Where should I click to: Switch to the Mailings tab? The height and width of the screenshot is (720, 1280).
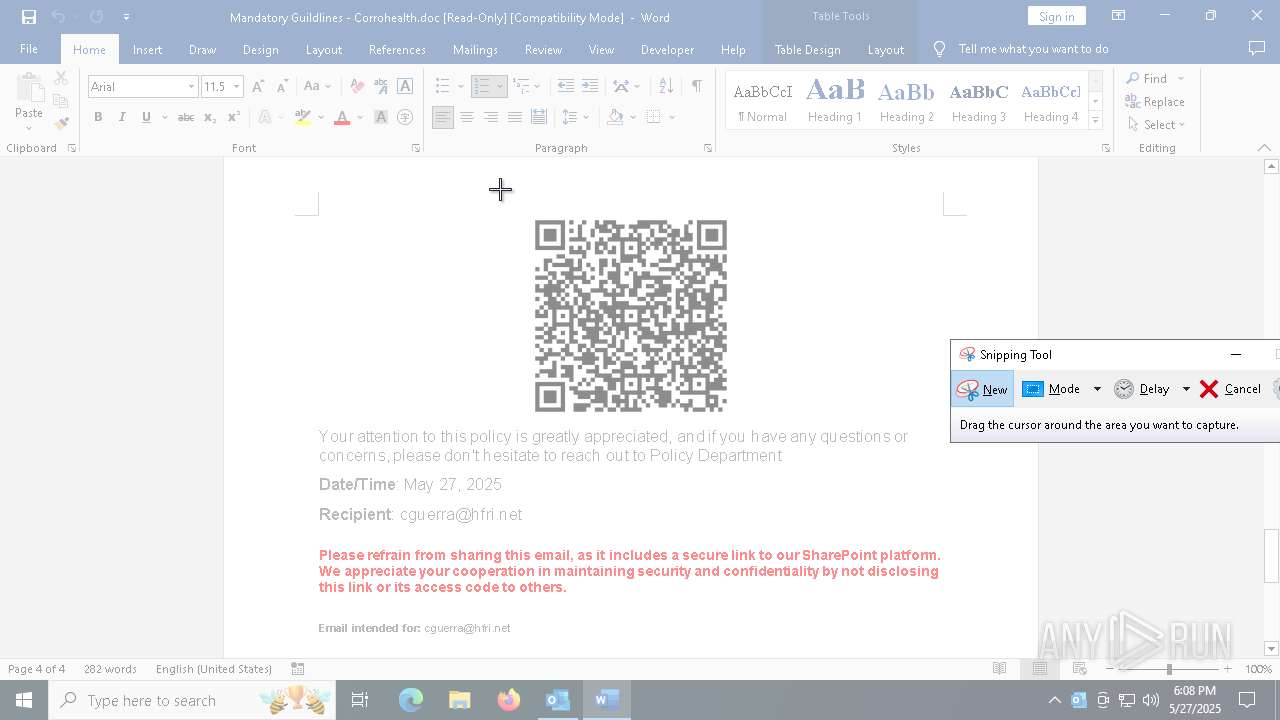[475, 49]
